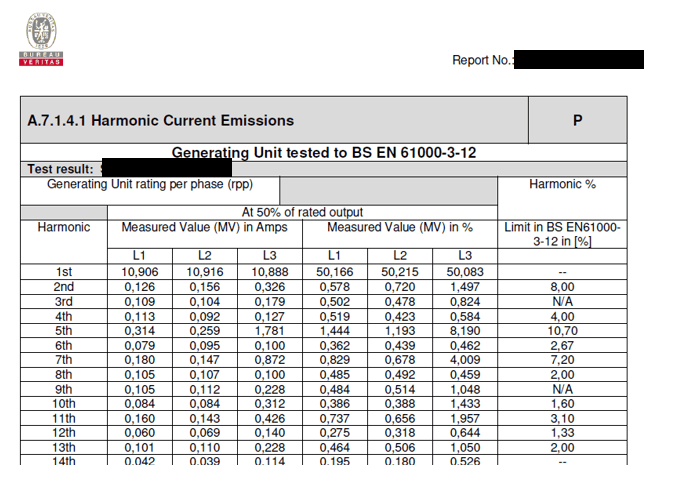Image resolution: width=690 pixels, height=496 pixels.
Task: Click the redacted Report No. field
Action: point(578,60)
